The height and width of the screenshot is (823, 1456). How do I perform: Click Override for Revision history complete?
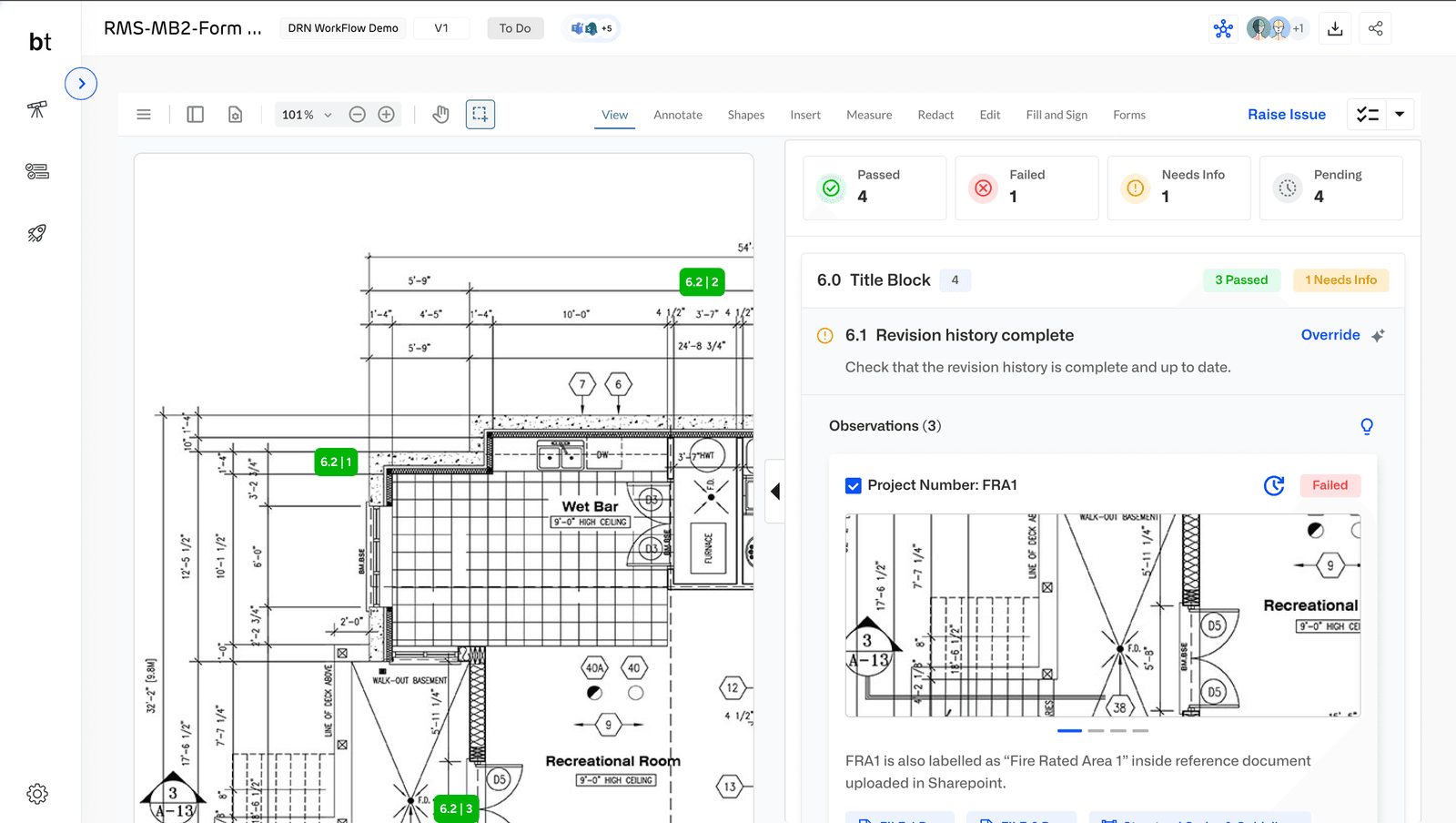coord(1330,335)
